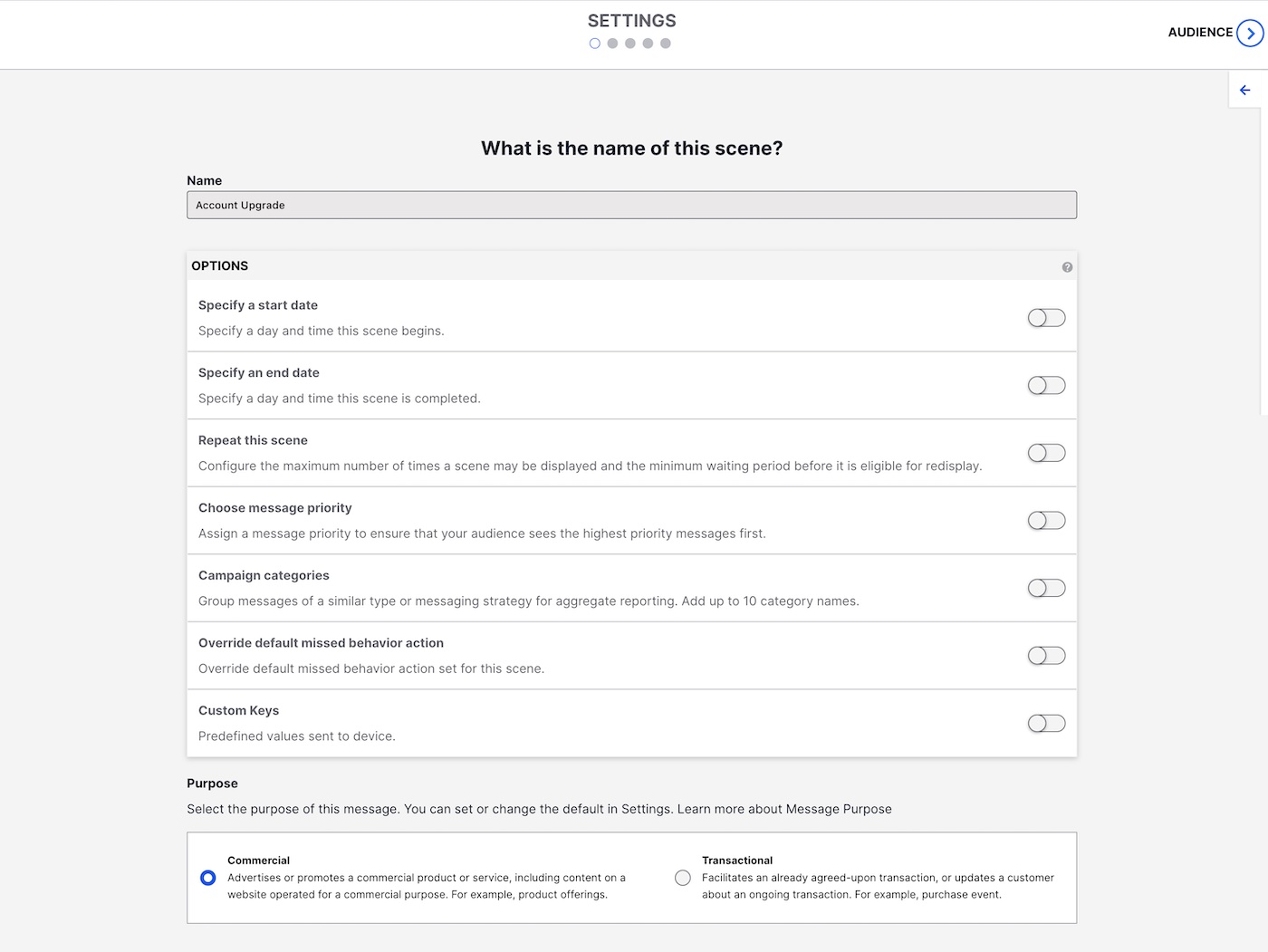Enable the Specify a start date toggle

coord(1046,318)
